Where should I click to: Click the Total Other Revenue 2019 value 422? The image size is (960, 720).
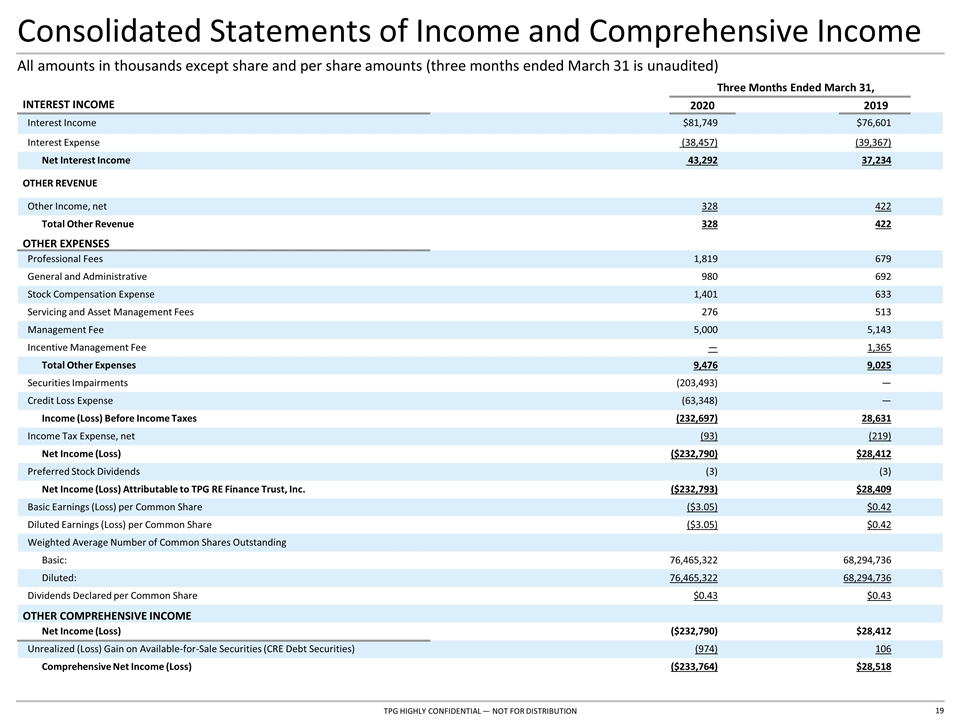(x=883, y=224)
